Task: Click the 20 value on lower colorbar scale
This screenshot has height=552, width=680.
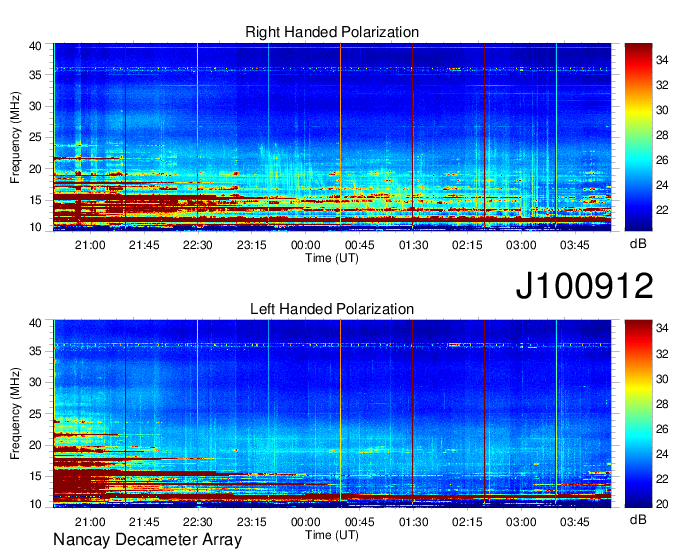Action: pyautogui.click(x=662, y=504)
